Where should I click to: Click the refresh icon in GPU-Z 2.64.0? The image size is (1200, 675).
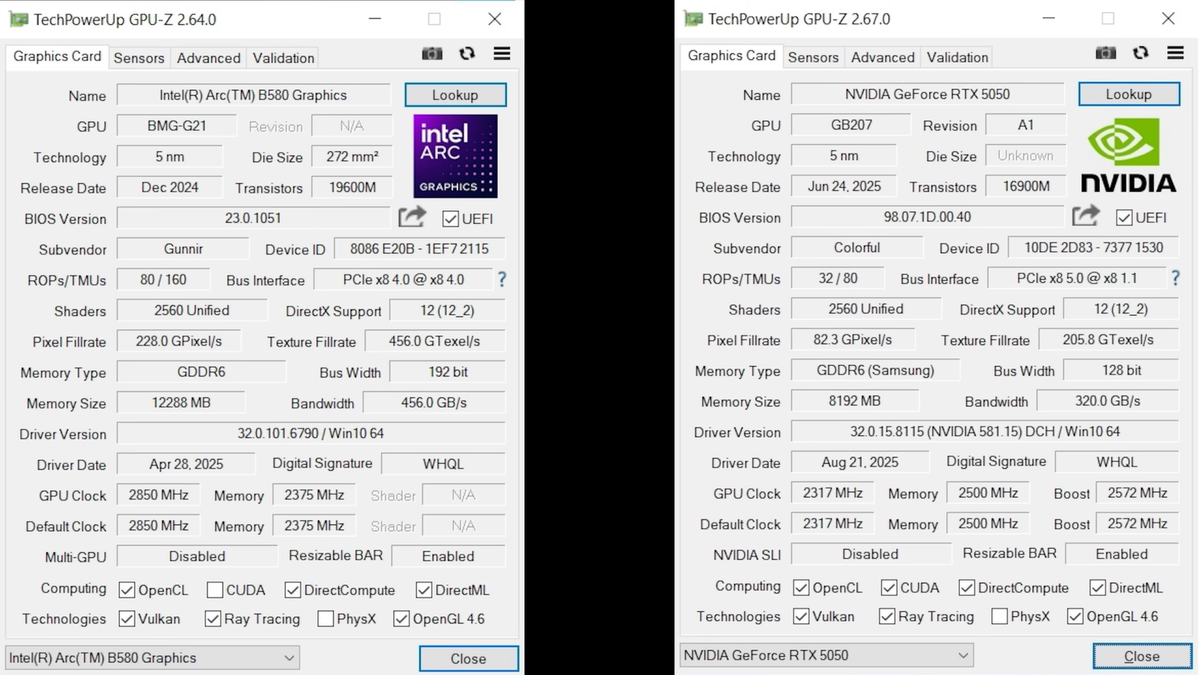pyautogui.click(x=467, y=54)
